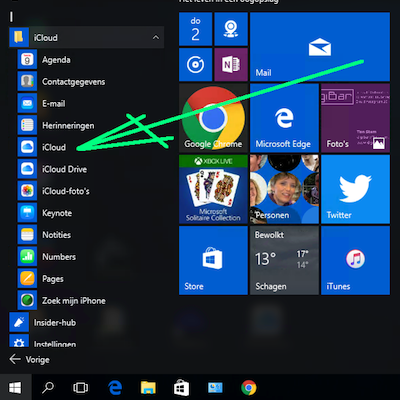This screenshot has width=400, height=400.
Task: Open the Pages icon
Action: [27, 278]
